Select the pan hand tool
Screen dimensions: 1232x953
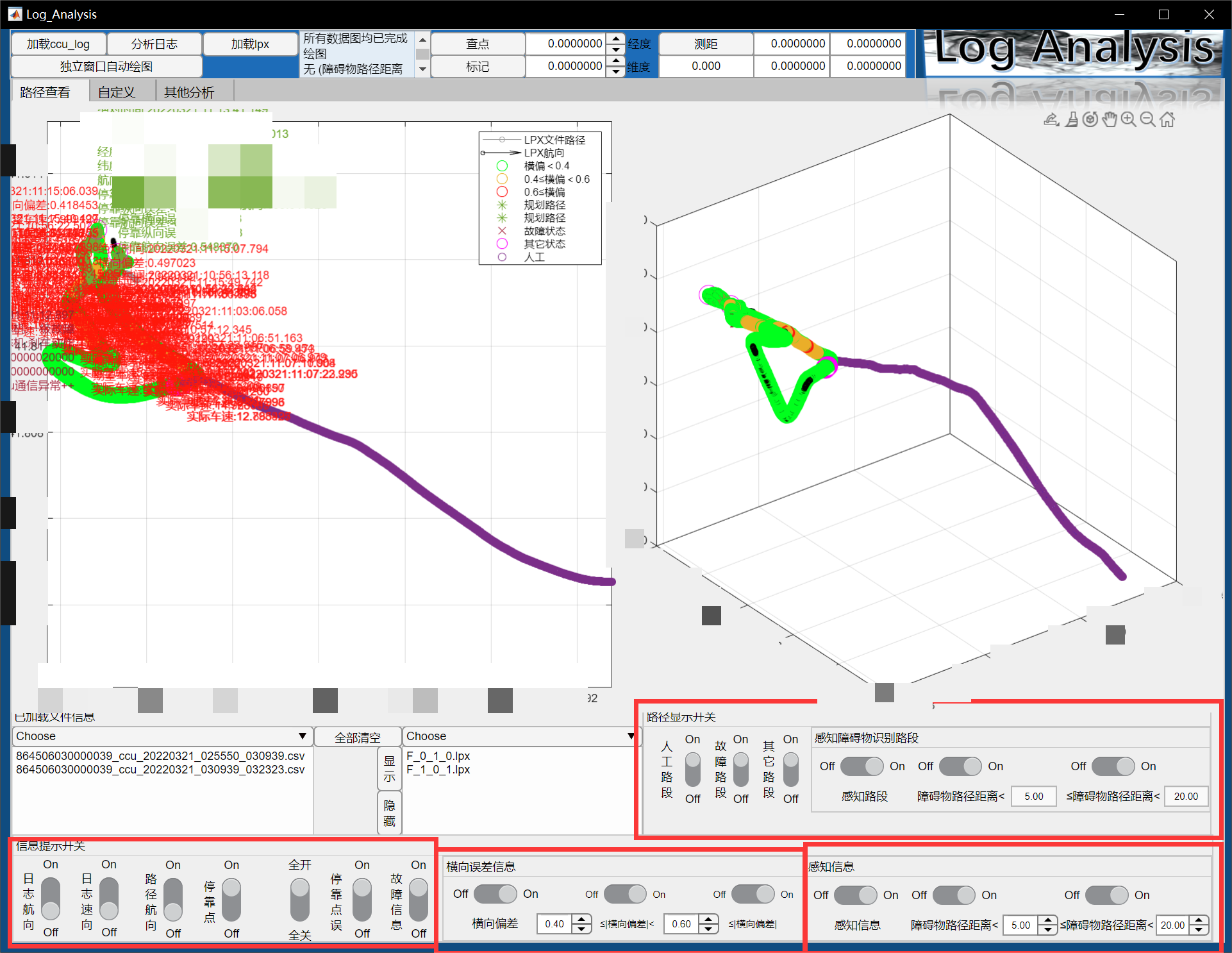click(1110, 119)
